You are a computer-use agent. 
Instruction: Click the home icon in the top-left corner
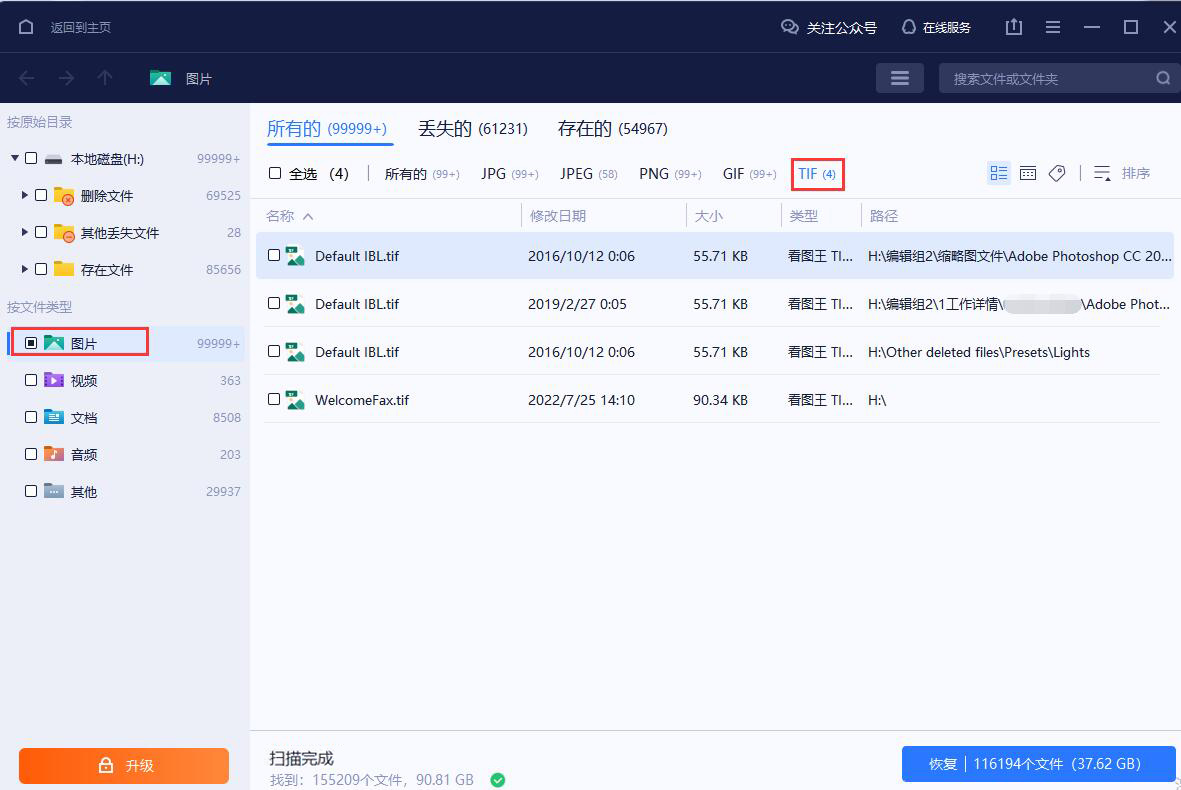(25, 27)
